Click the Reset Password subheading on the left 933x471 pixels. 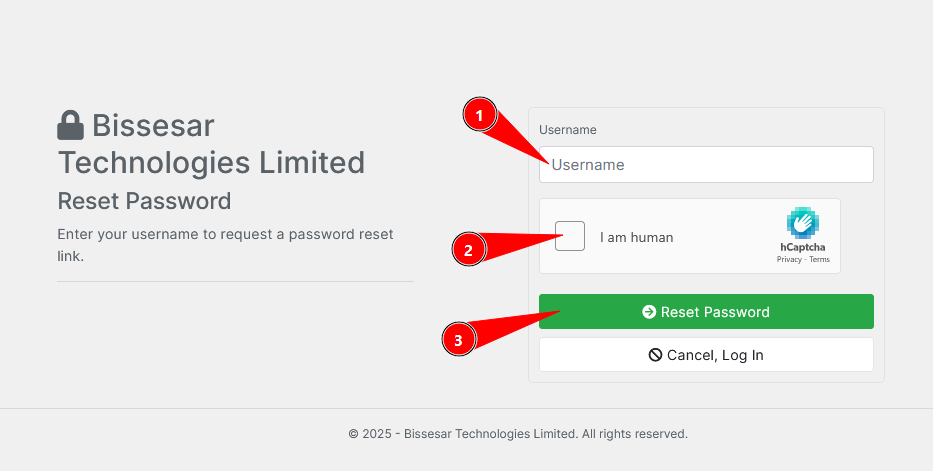(144, 201)
